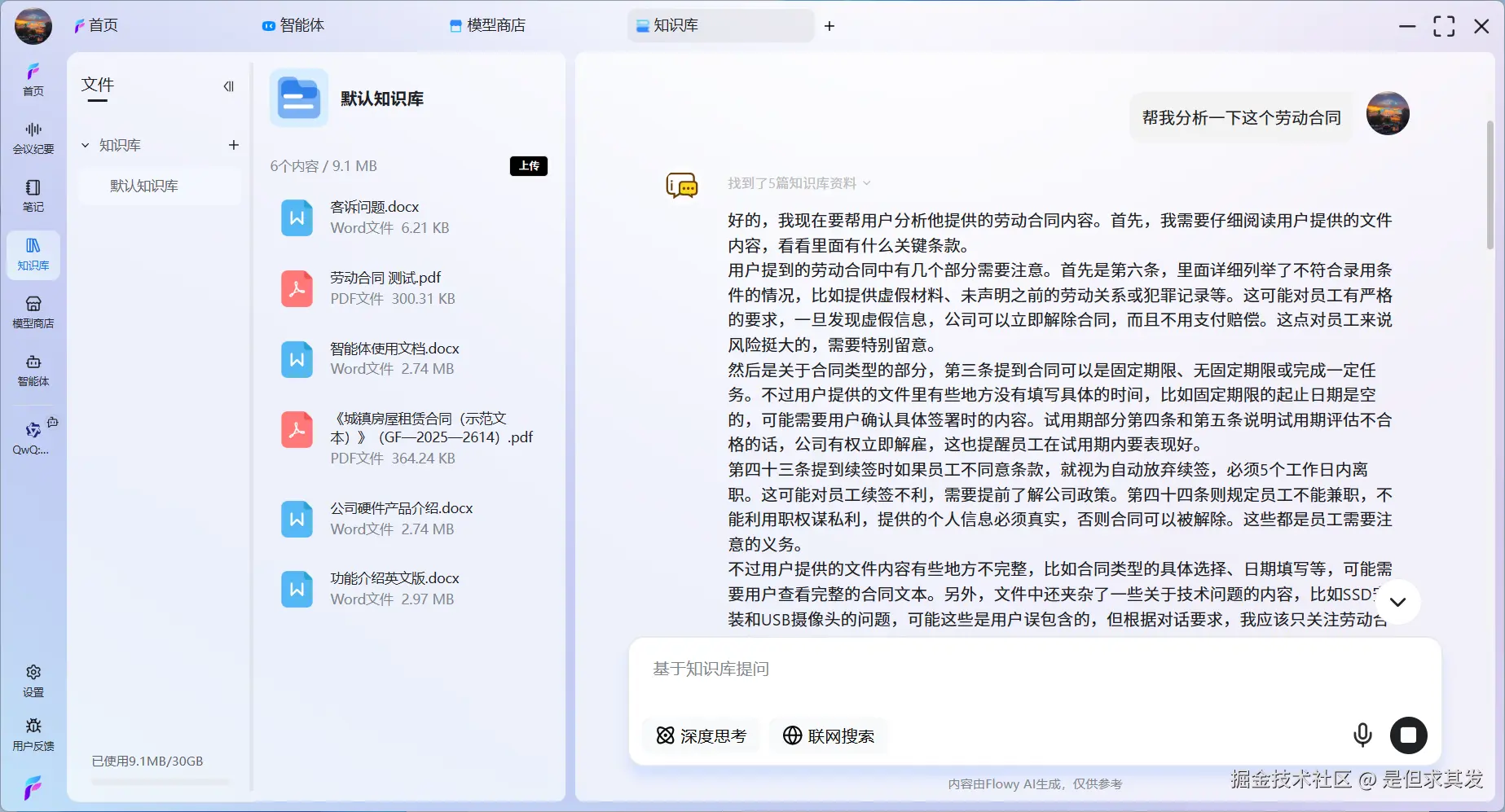
Task: Enable 深度思考 mode
Action: click(701, 735)
